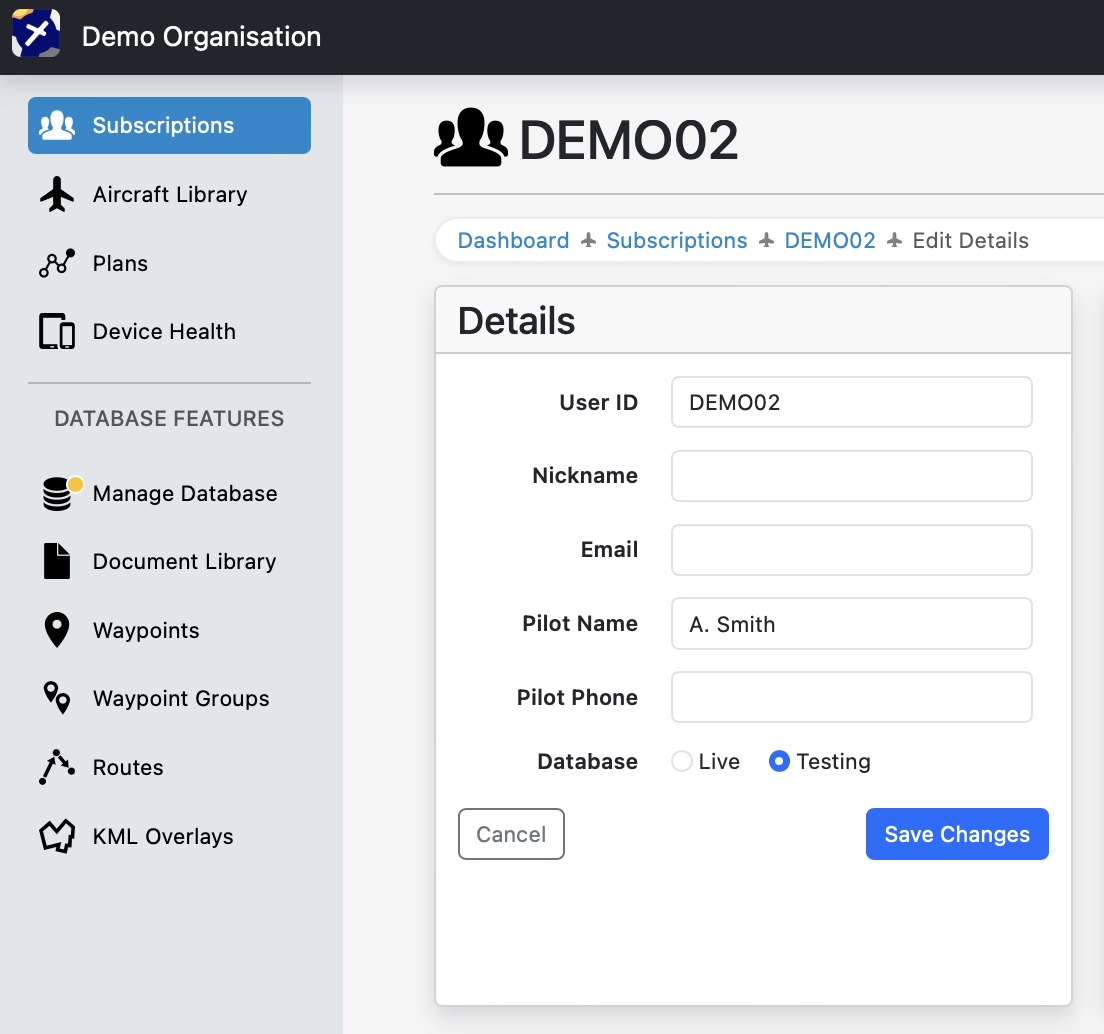
Task: Open Aircraft Library from sidebar
Action: (x=169, y=194)
